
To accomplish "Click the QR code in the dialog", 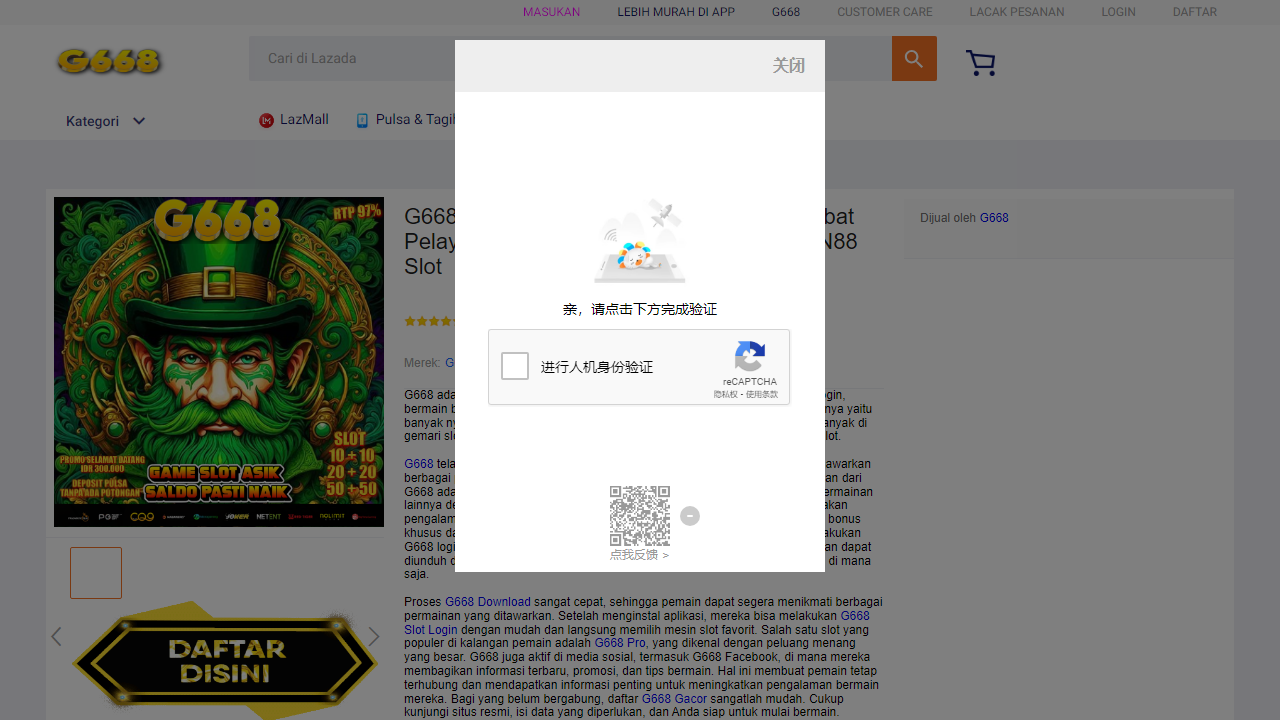I will coord(640,516).
